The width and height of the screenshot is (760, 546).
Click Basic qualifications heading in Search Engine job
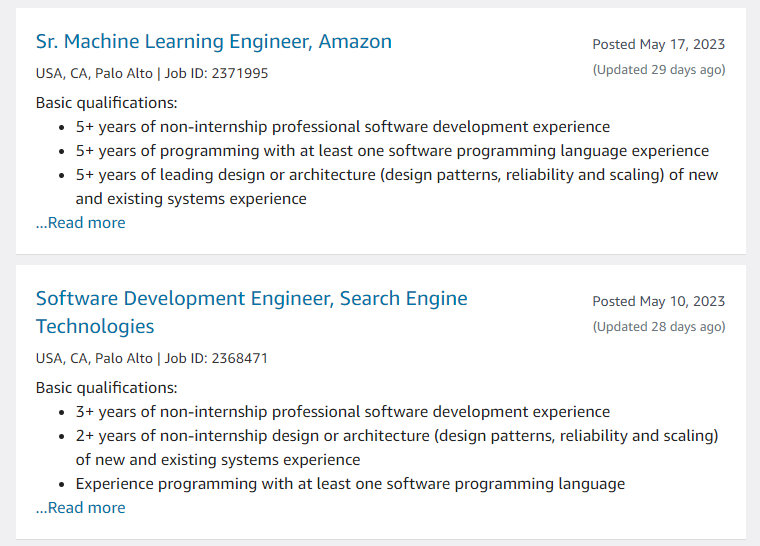coord(106,387)
